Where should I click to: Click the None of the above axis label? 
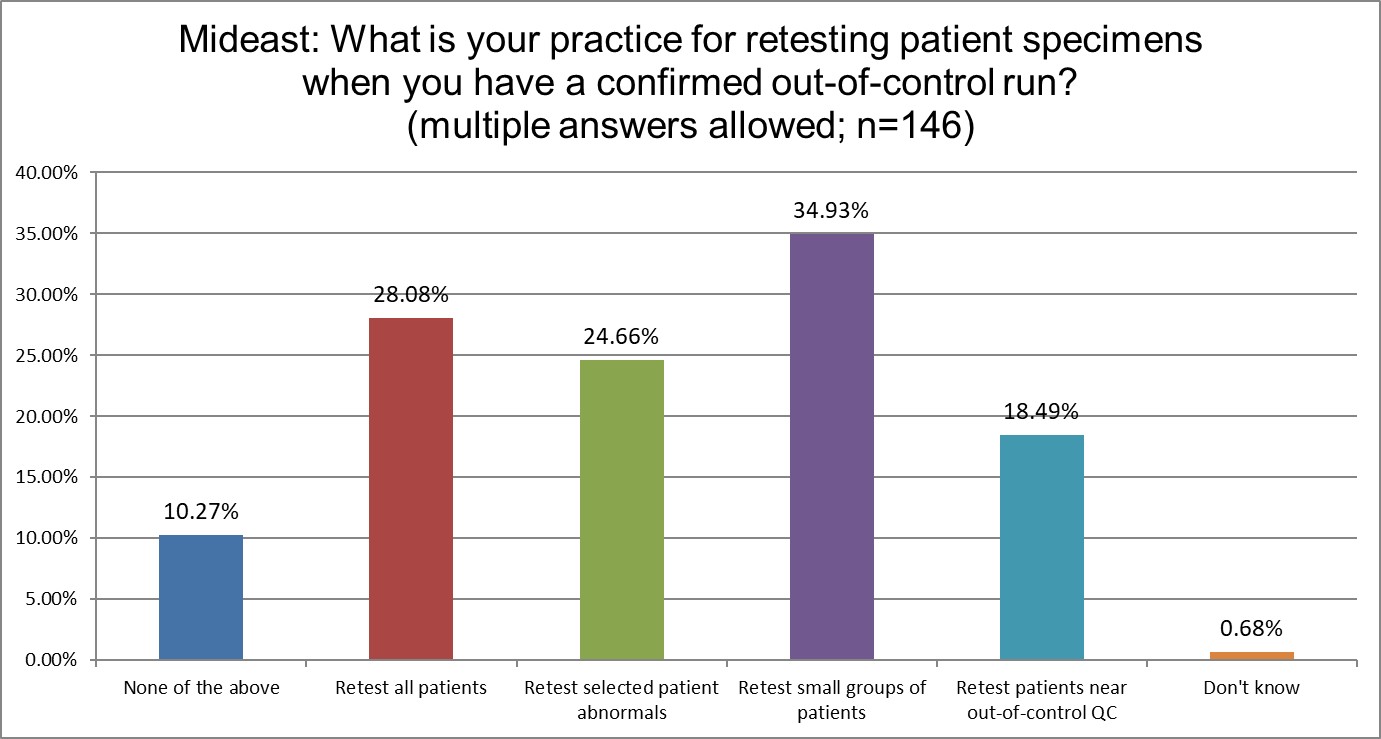click(x=201, y=688)
